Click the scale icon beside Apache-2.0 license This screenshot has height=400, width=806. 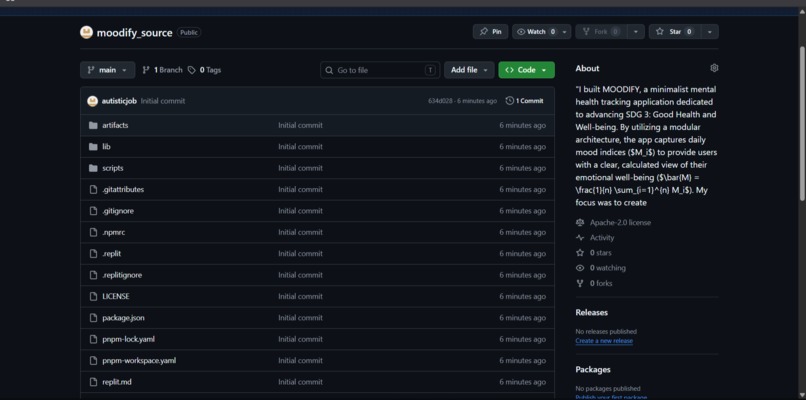(x=580, y=223)
